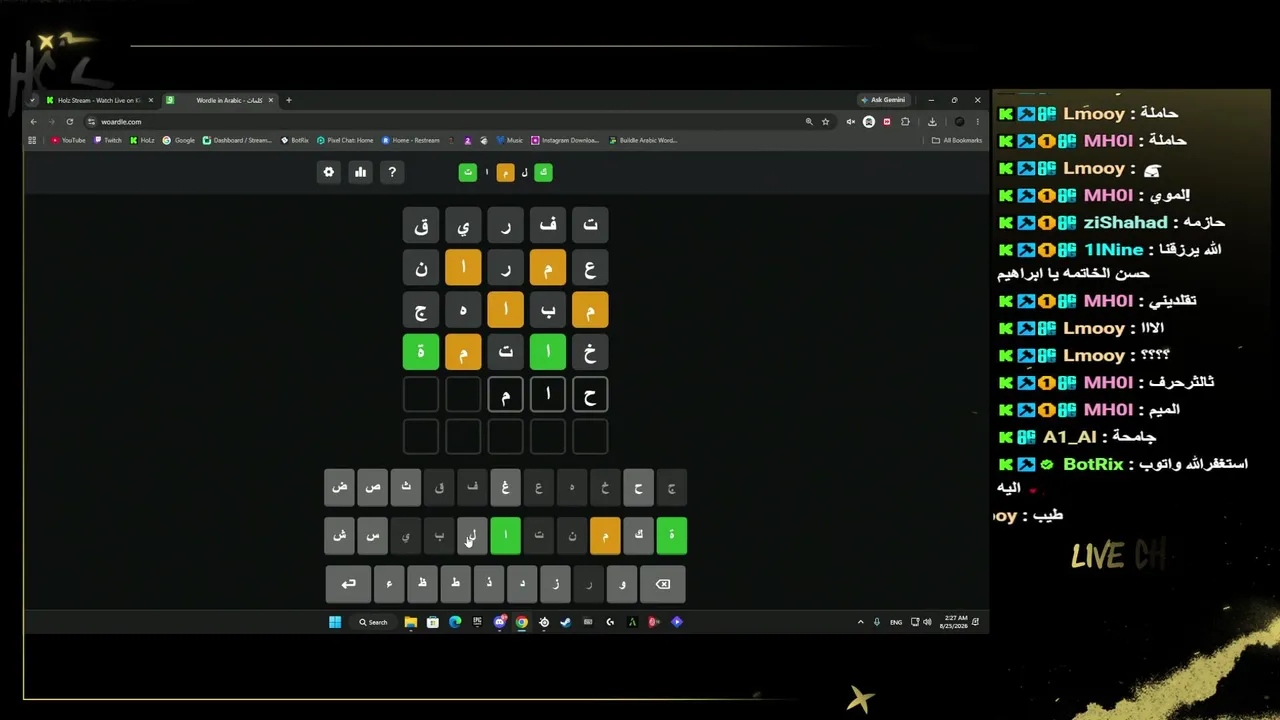Click username zIShahad in the live chat

1125,223
